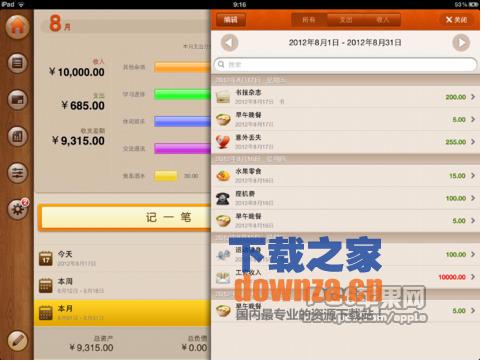
Task: Switch to the 所有 tab
Action: (x=309, y=20)
